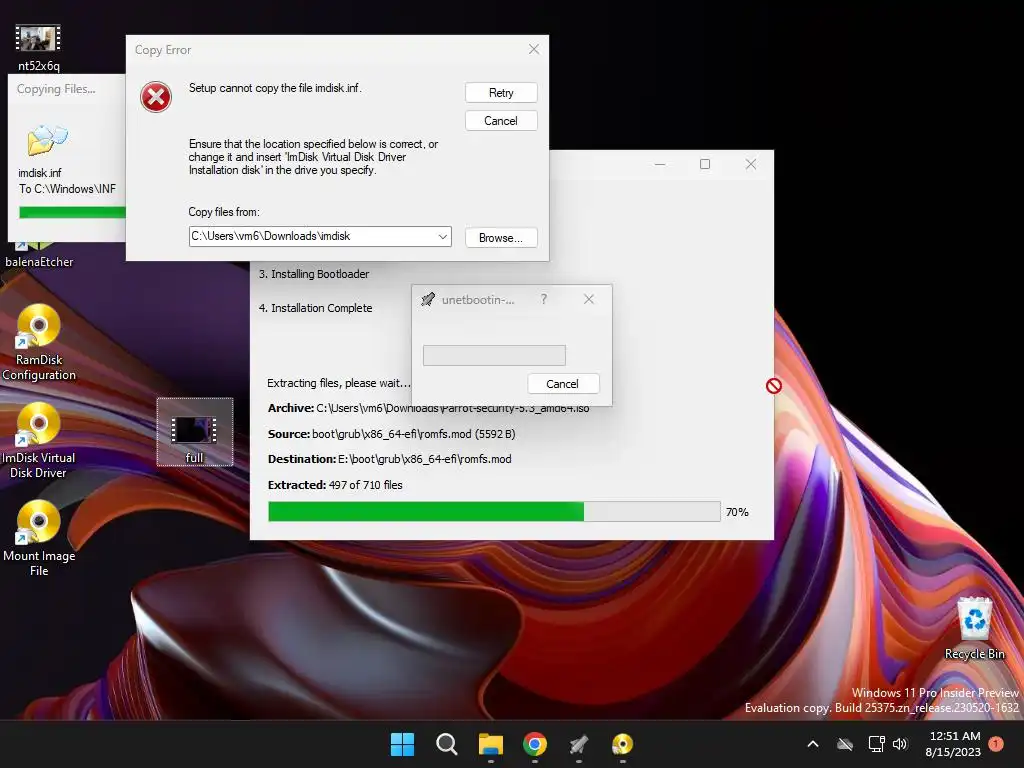
Task: Click the Source romfs.mod line
Action: [392, 434]
